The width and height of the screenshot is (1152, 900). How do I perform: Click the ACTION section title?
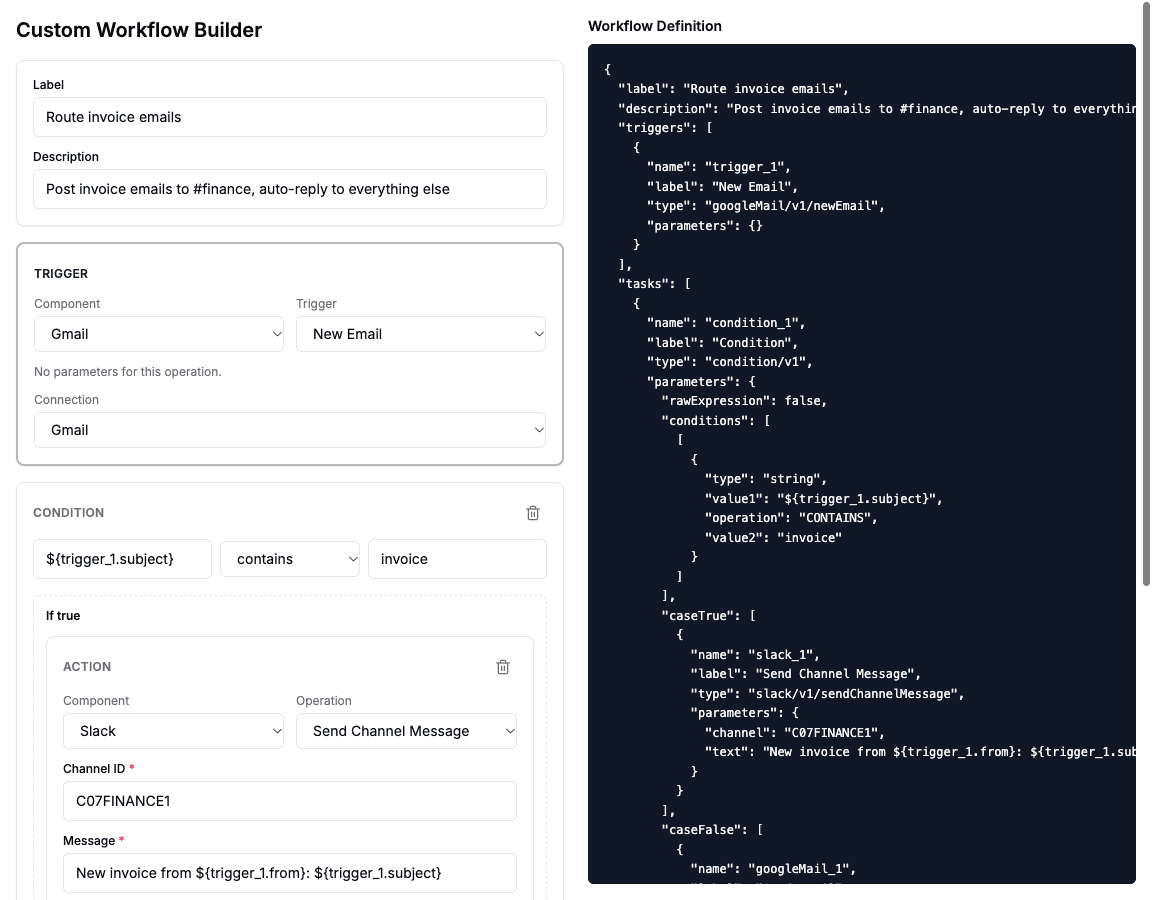coord(87,667)
